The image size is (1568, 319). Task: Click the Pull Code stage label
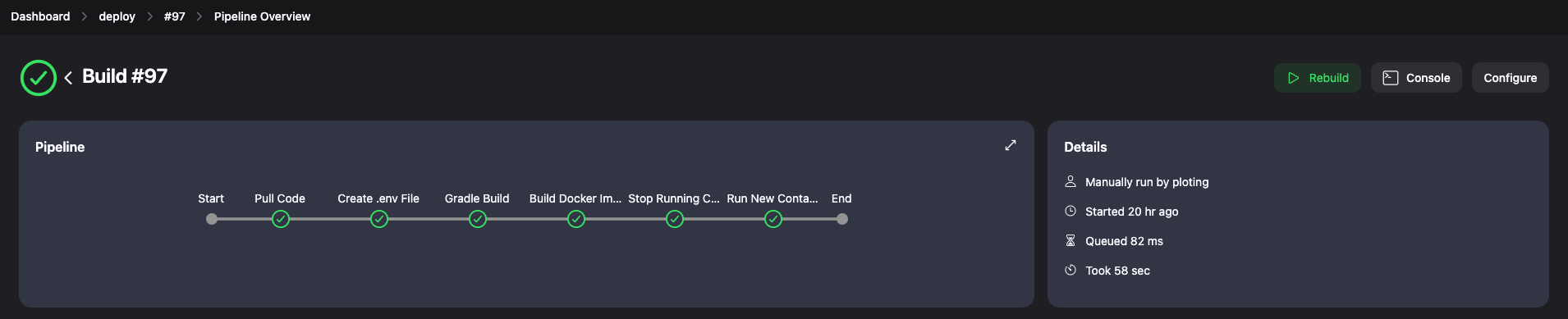tap(280, 198)
